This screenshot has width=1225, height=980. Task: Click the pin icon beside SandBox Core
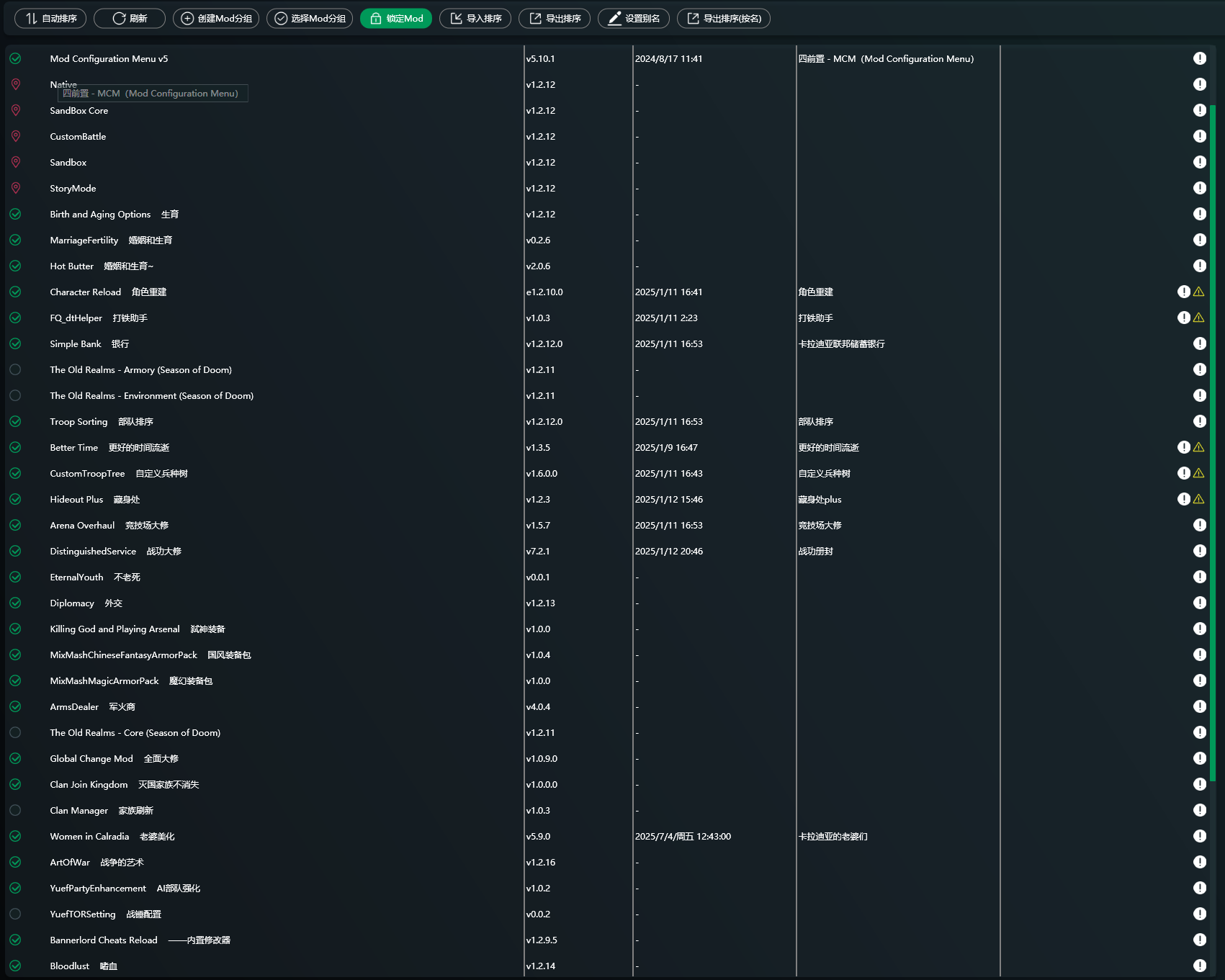click(15, 111)
